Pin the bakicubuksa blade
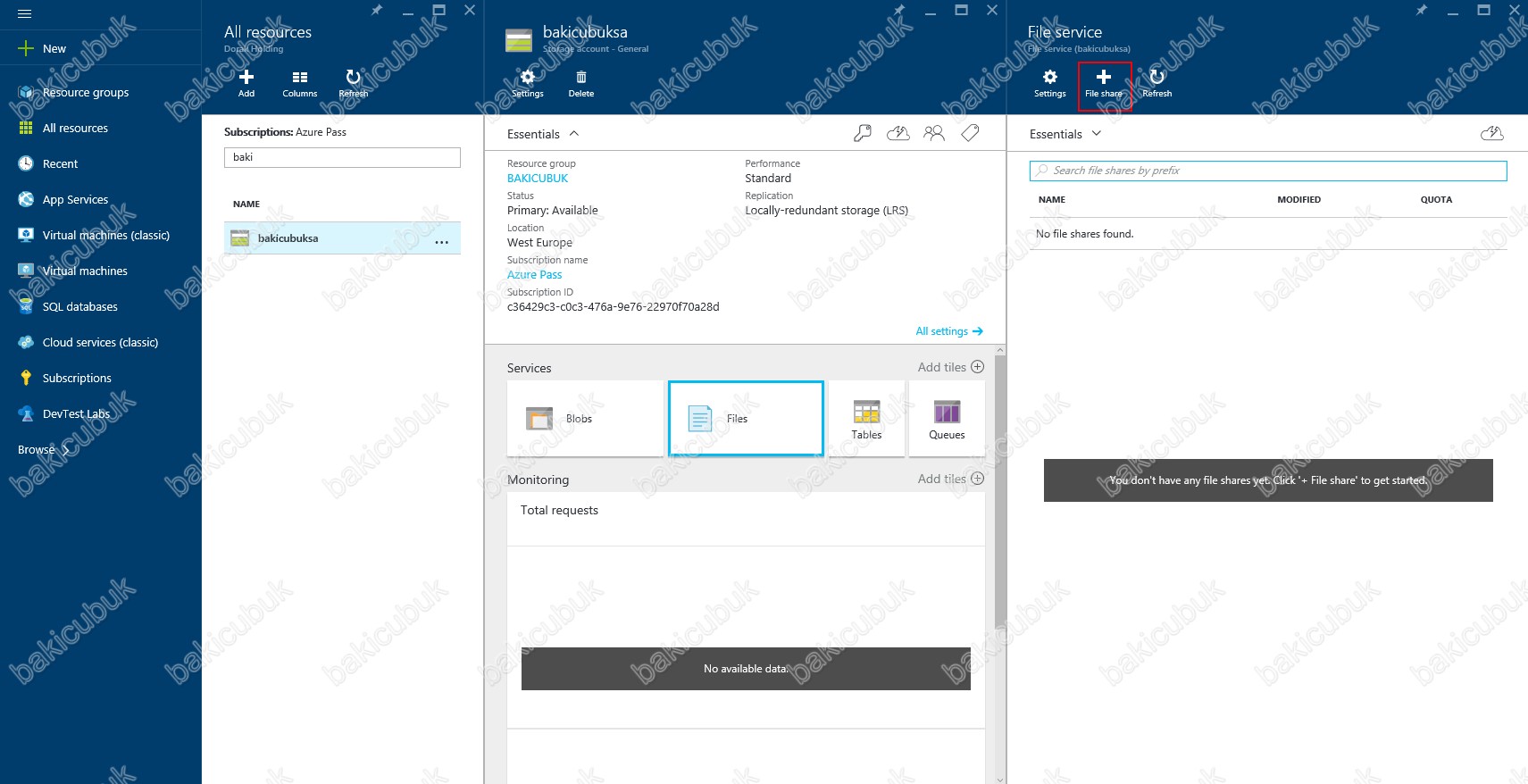 point(899,10)
